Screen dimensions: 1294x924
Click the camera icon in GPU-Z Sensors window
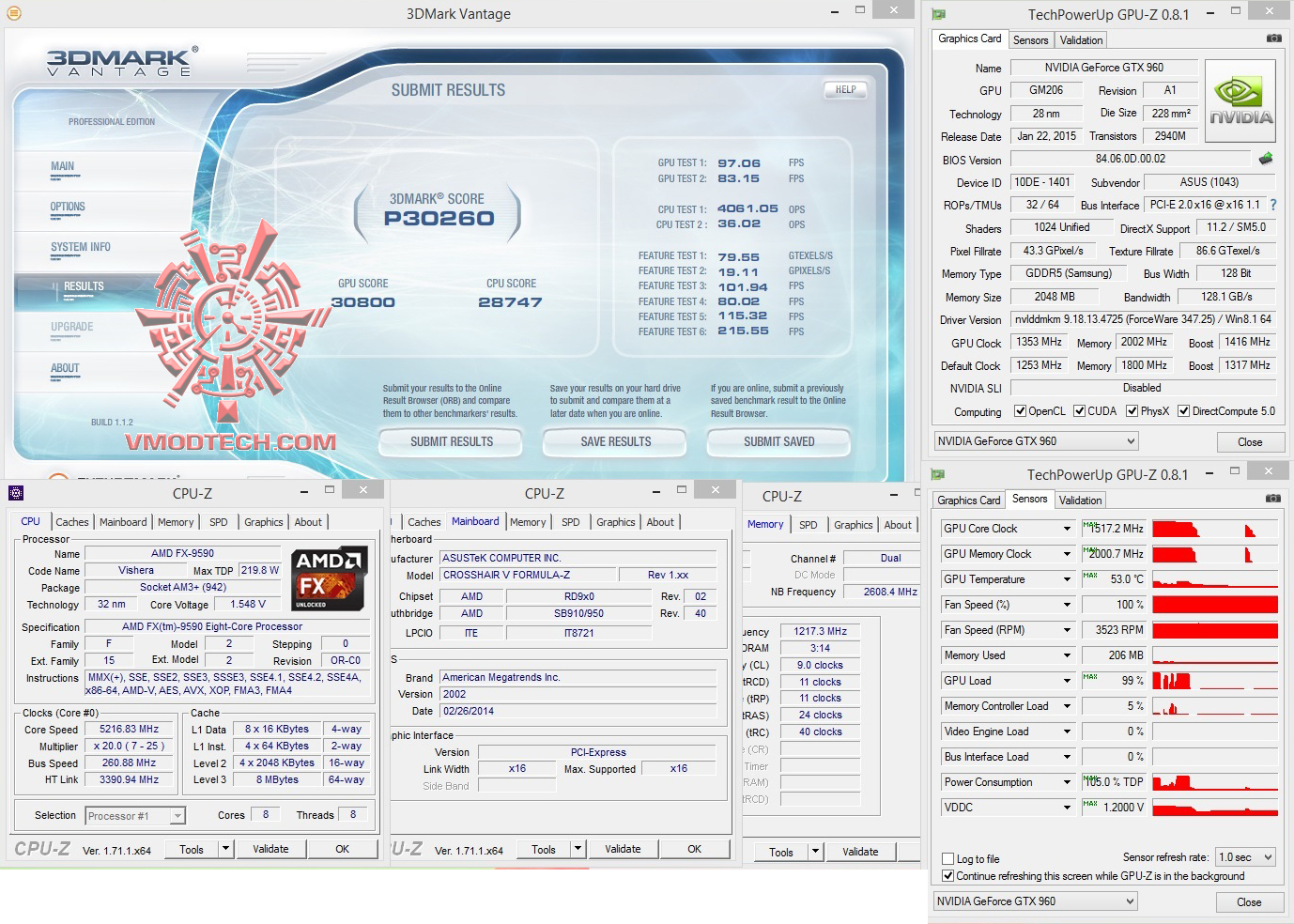tap(1272, 499)
